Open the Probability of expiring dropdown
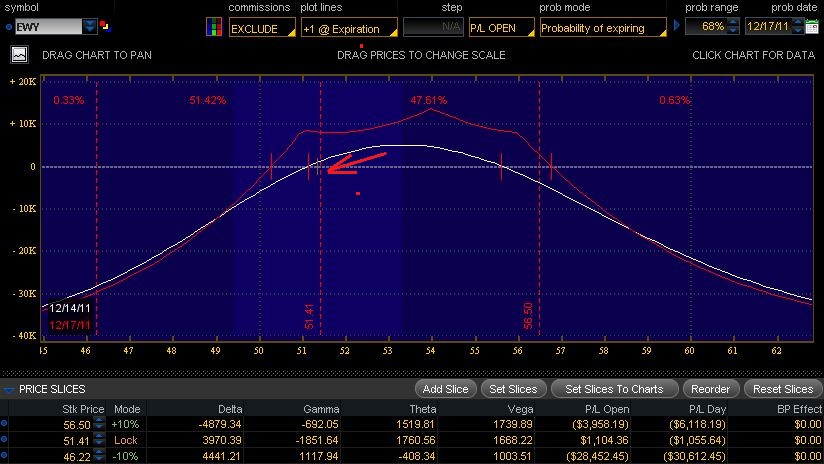This screenshot has width=824, height=464. tap(603, 28)
